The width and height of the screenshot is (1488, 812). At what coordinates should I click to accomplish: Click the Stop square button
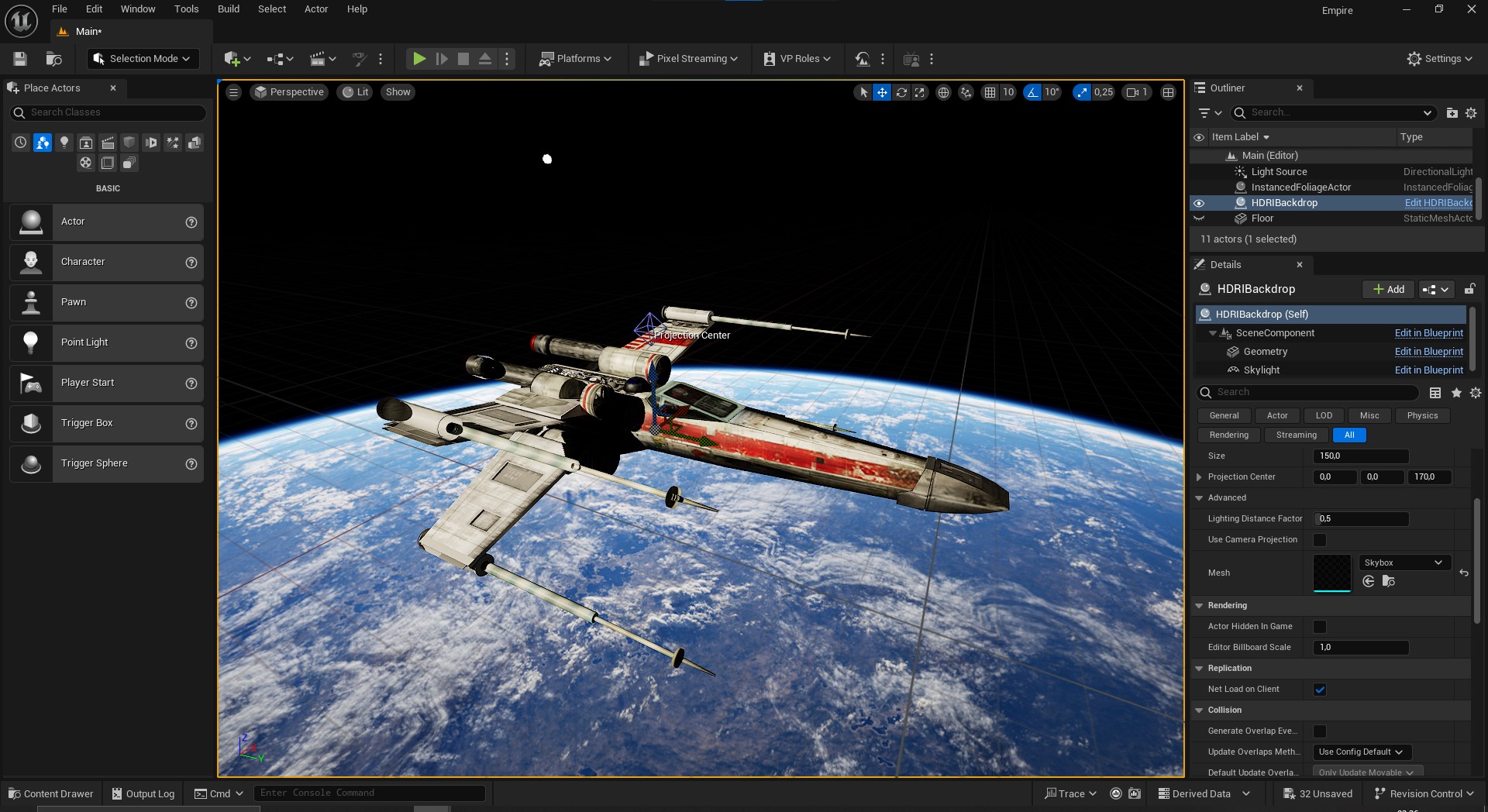(x=463, y=59)
